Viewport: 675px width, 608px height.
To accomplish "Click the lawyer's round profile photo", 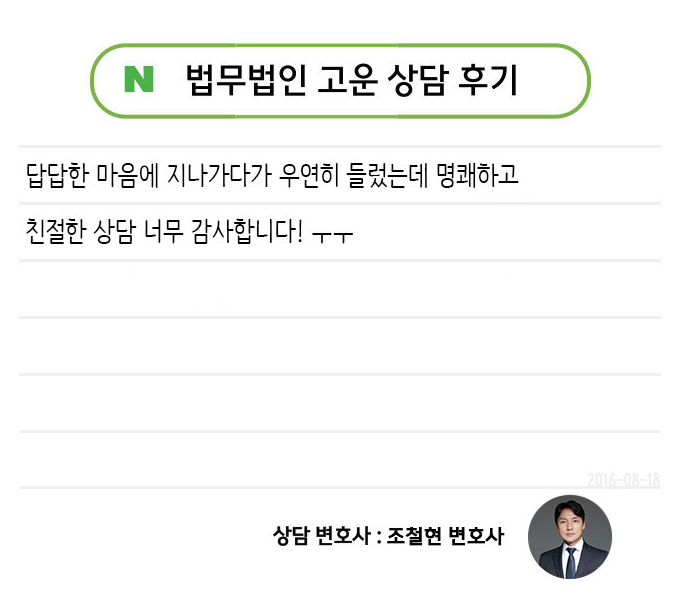I will tap(569, 537).
